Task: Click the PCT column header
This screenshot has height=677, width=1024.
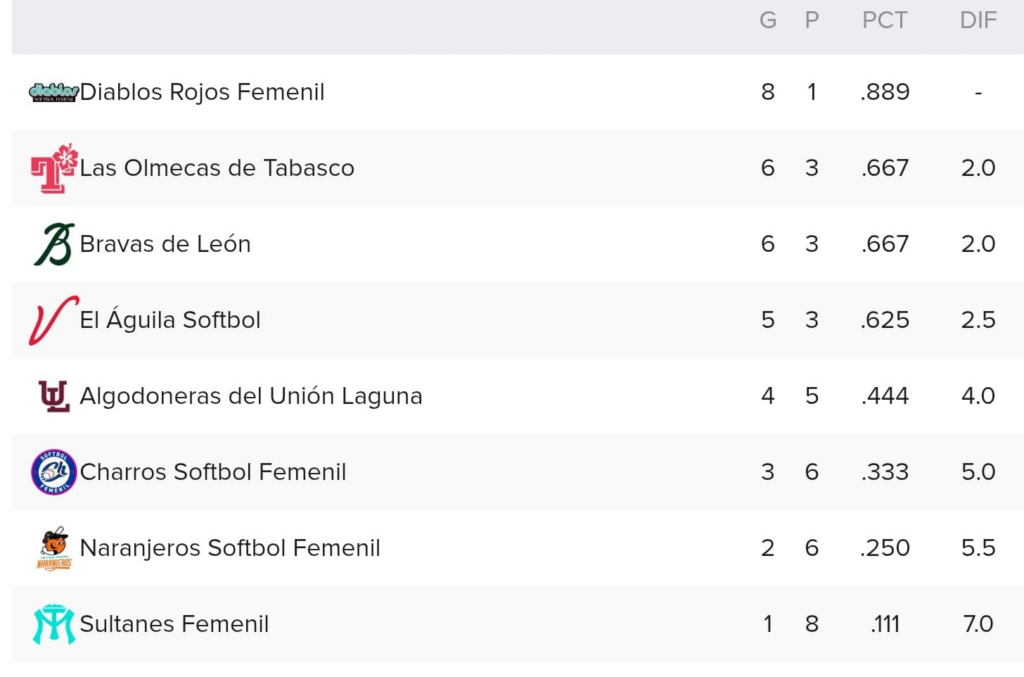Action: coord(885,20)
